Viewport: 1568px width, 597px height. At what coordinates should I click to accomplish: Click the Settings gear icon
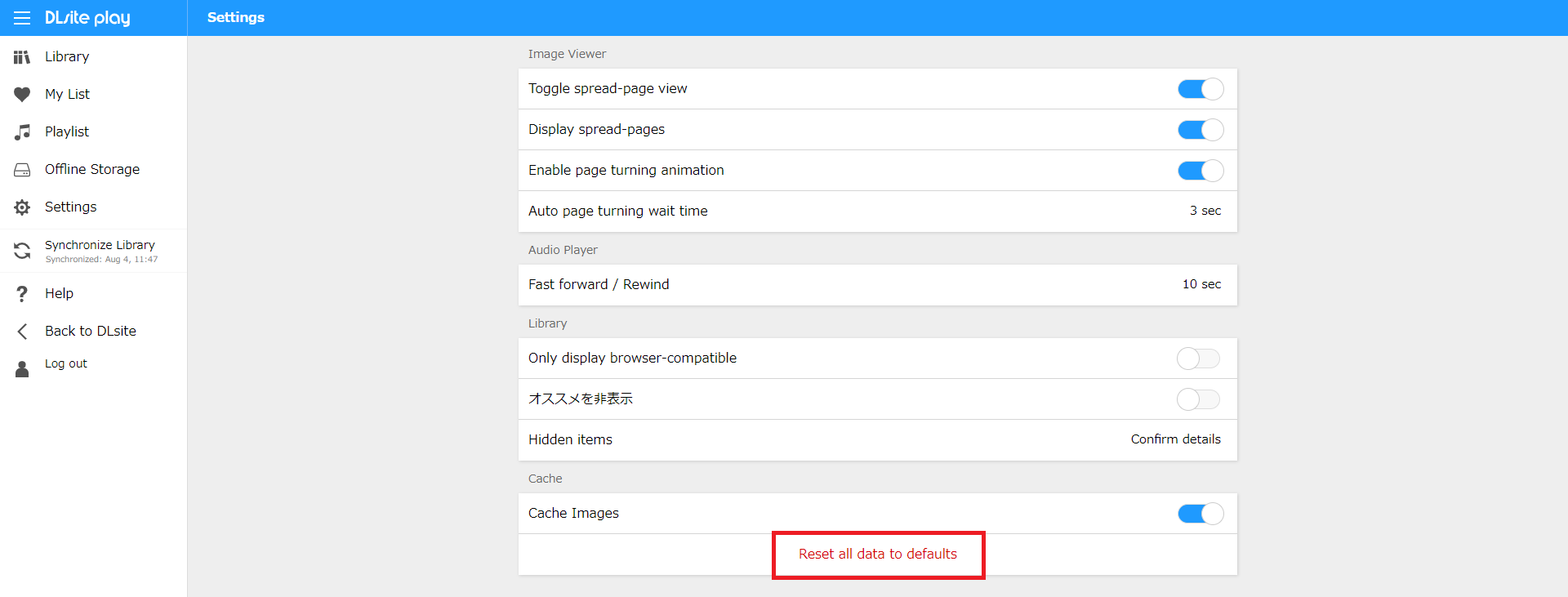coord(22,207)
